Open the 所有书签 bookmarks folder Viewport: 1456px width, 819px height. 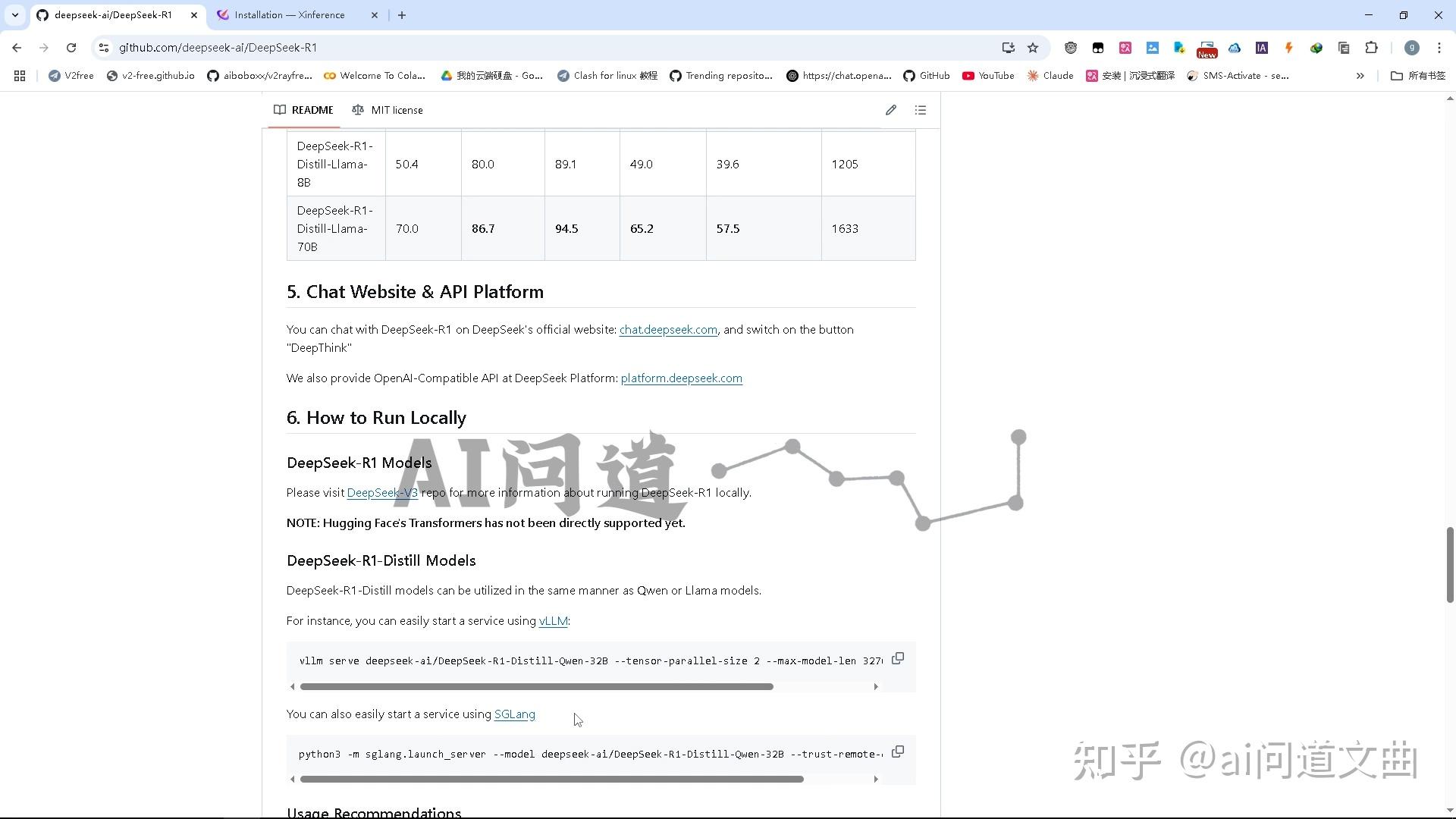point(1417,76)
